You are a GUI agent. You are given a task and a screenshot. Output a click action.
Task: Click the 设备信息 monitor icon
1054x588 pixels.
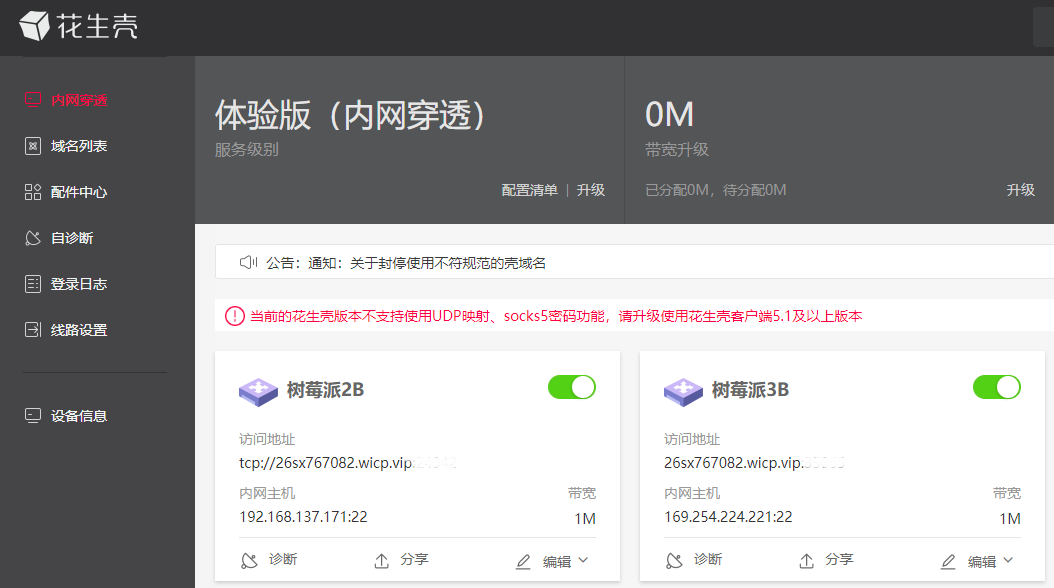(33, 415)
